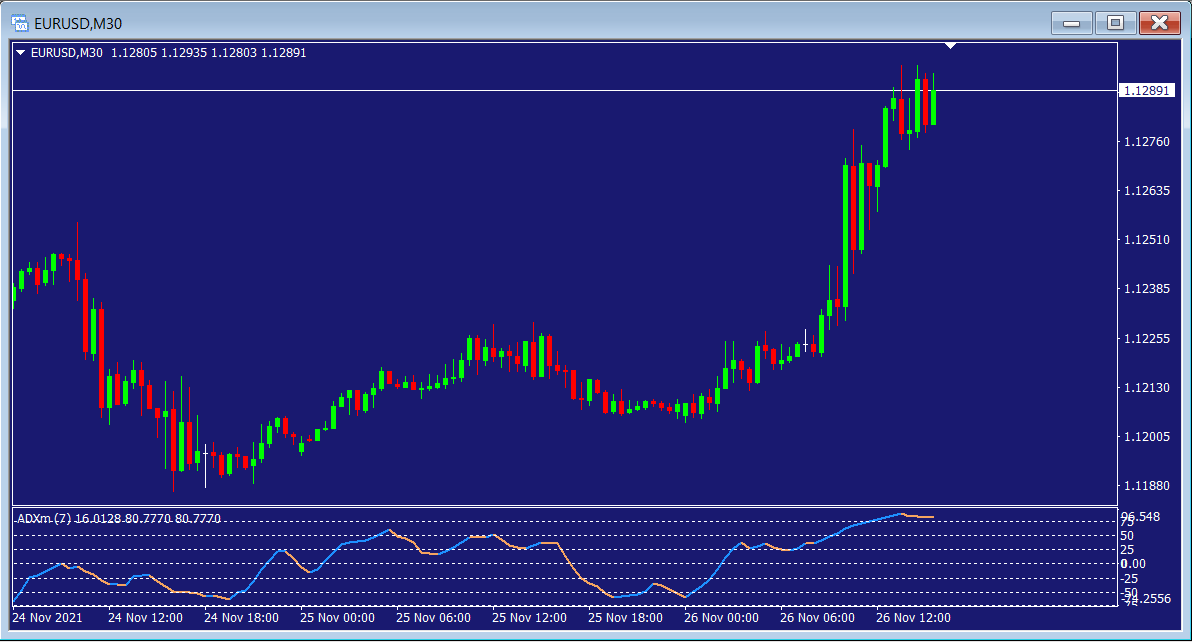Click the chart shift marker triangle at top
1192x642 pixels.
(x=950, y=46)
